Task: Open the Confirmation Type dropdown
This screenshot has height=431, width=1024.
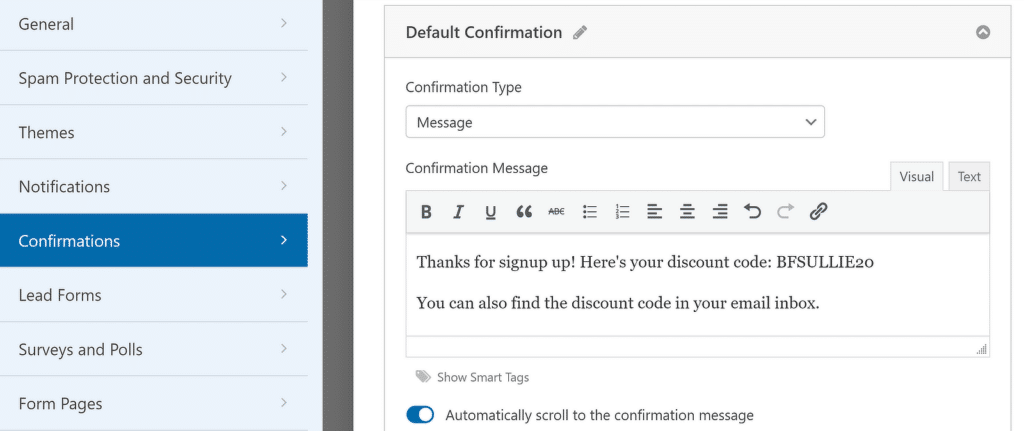Action: pyautogui.click(x=615, y=122)
